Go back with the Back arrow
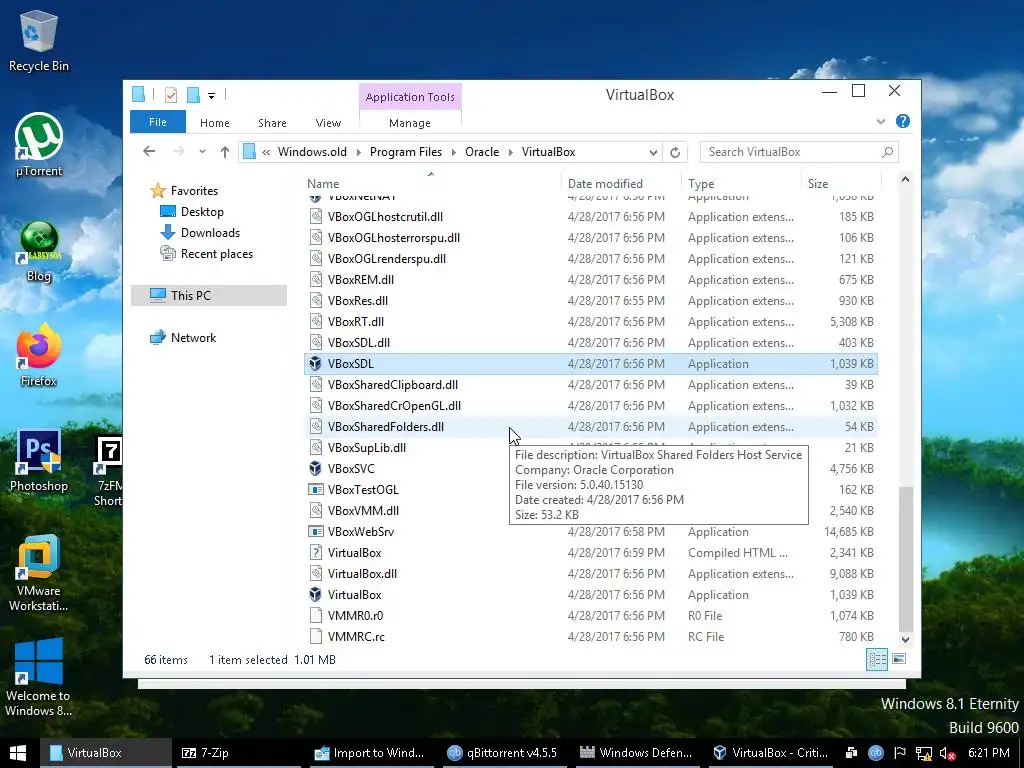The image size is (1024, 768). (x=150, y=152)
